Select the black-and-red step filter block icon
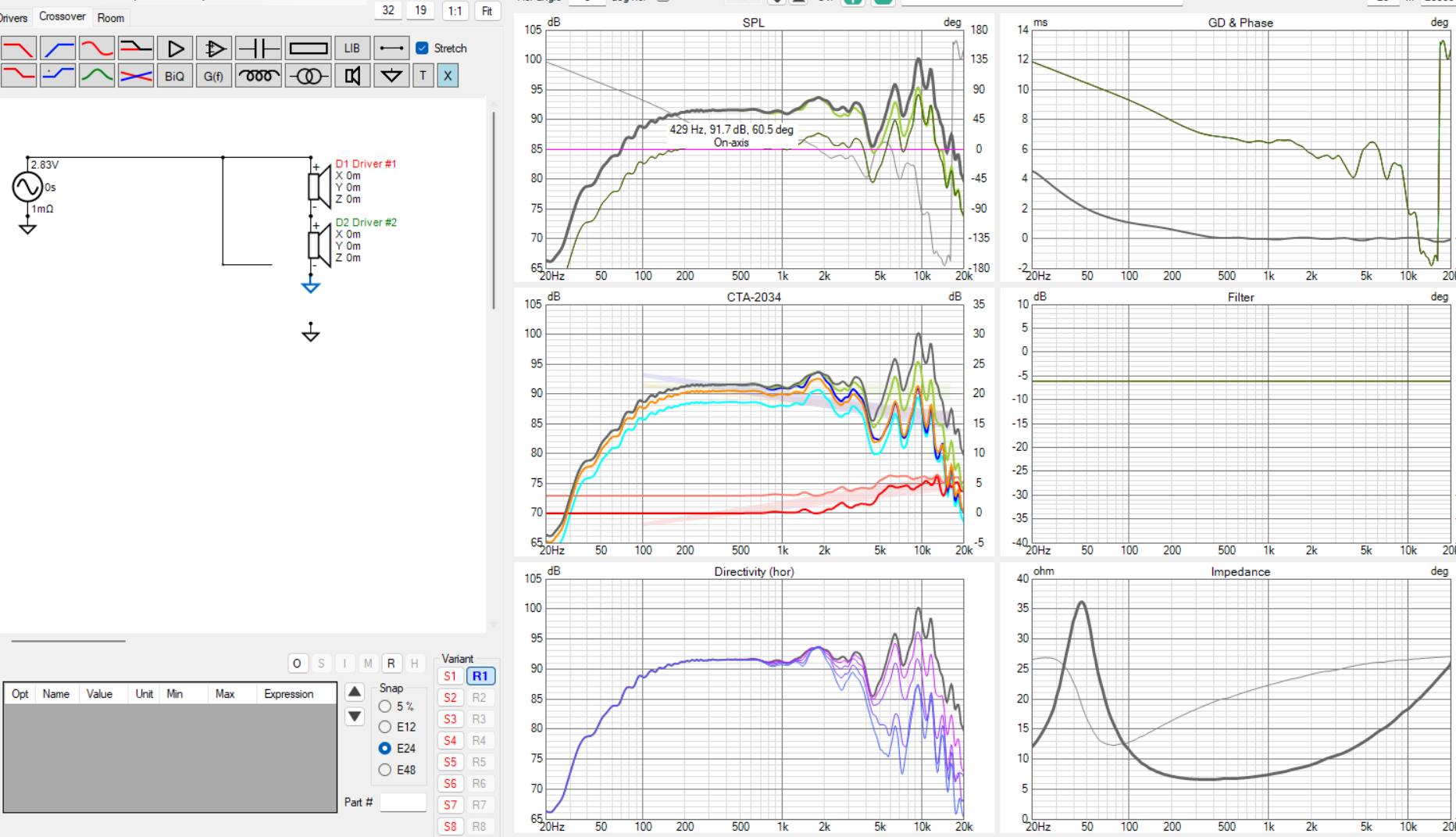The image size is (1456, 837). coord(136,48)
